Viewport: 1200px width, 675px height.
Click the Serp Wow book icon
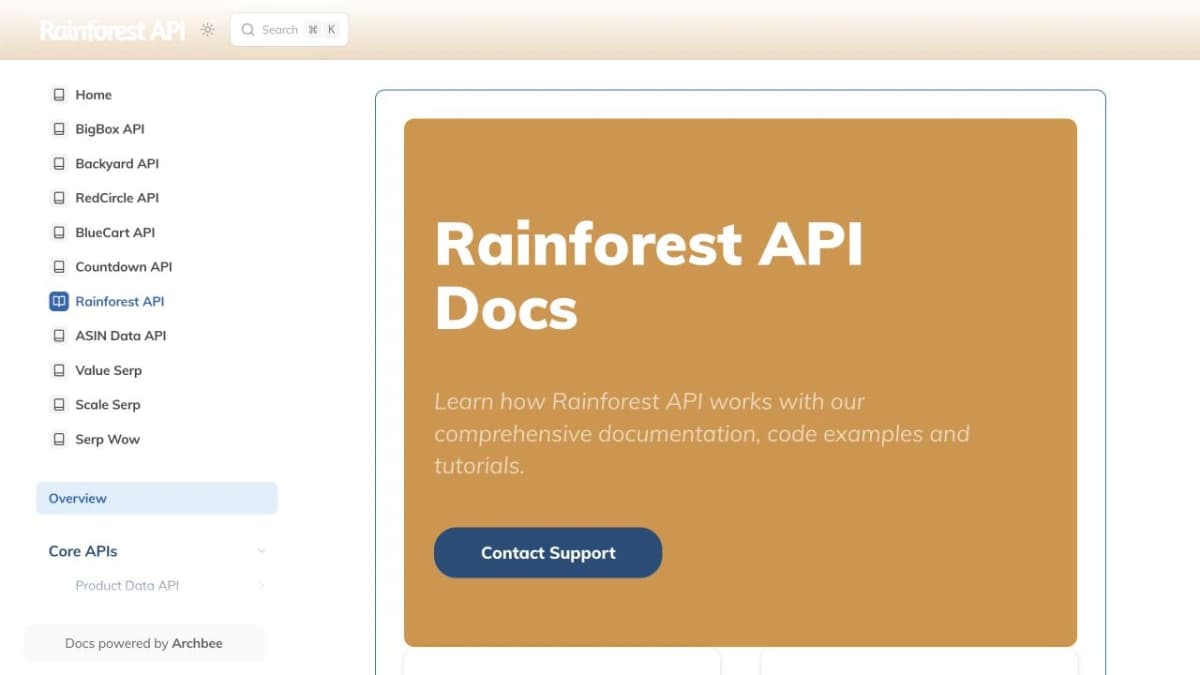tap(59, 440)
